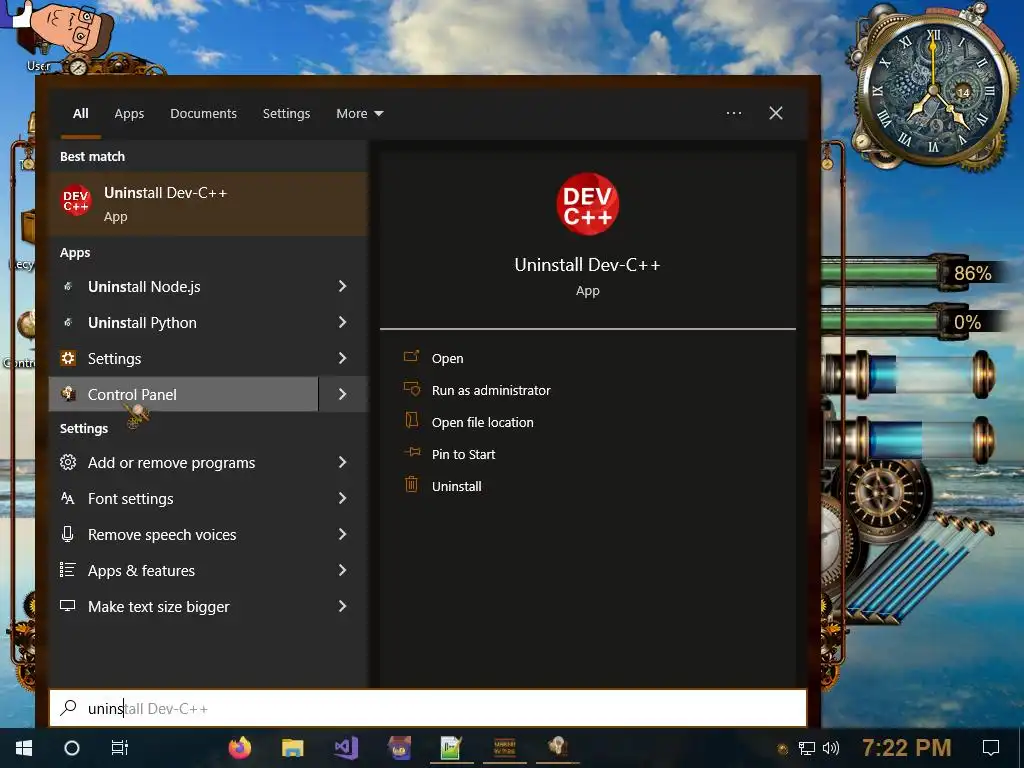The height and width of the screenshot is (768, 1024).
Task: Switch to the All search tab
Action: tap(81, 114)
